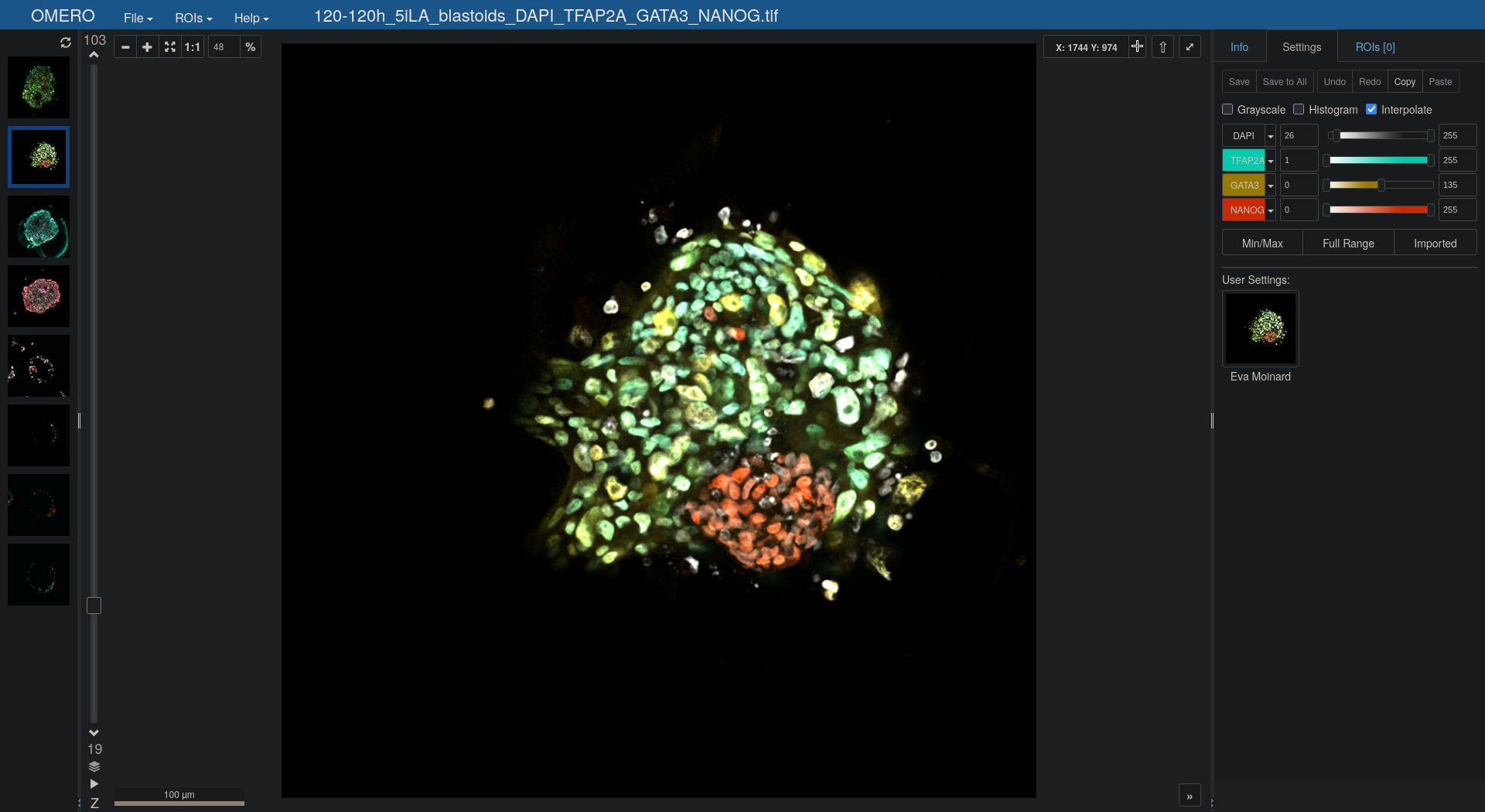Click the zoom in plus icon

pyautogui.click(x=147, y=47)
